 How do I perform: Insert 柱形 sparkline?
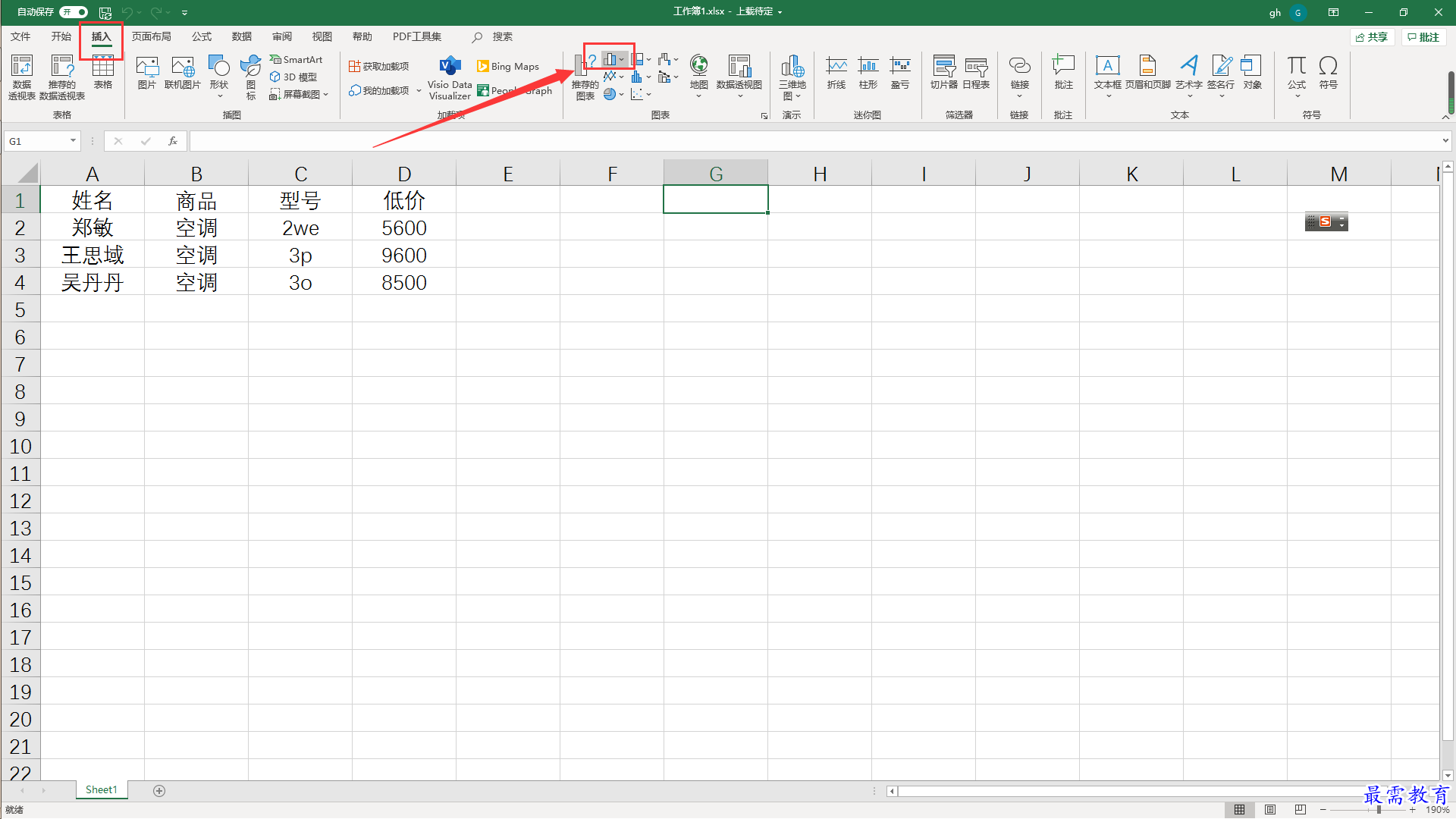[x=868, y=73]
